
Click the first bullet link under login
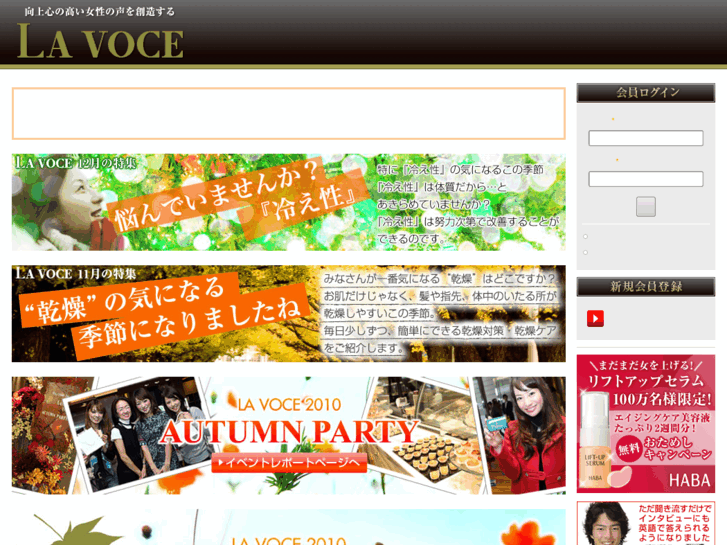point(586,237)
